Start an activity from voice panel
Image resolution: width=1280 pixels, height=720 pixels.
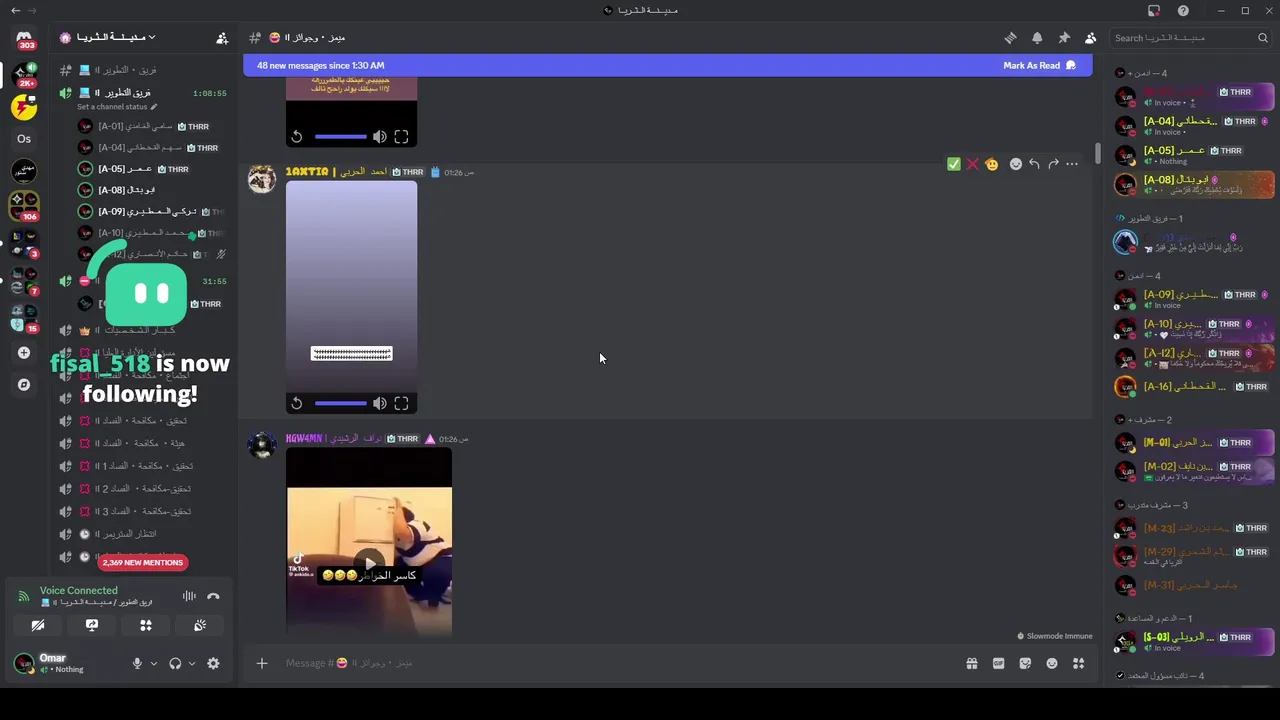[146, 625]
